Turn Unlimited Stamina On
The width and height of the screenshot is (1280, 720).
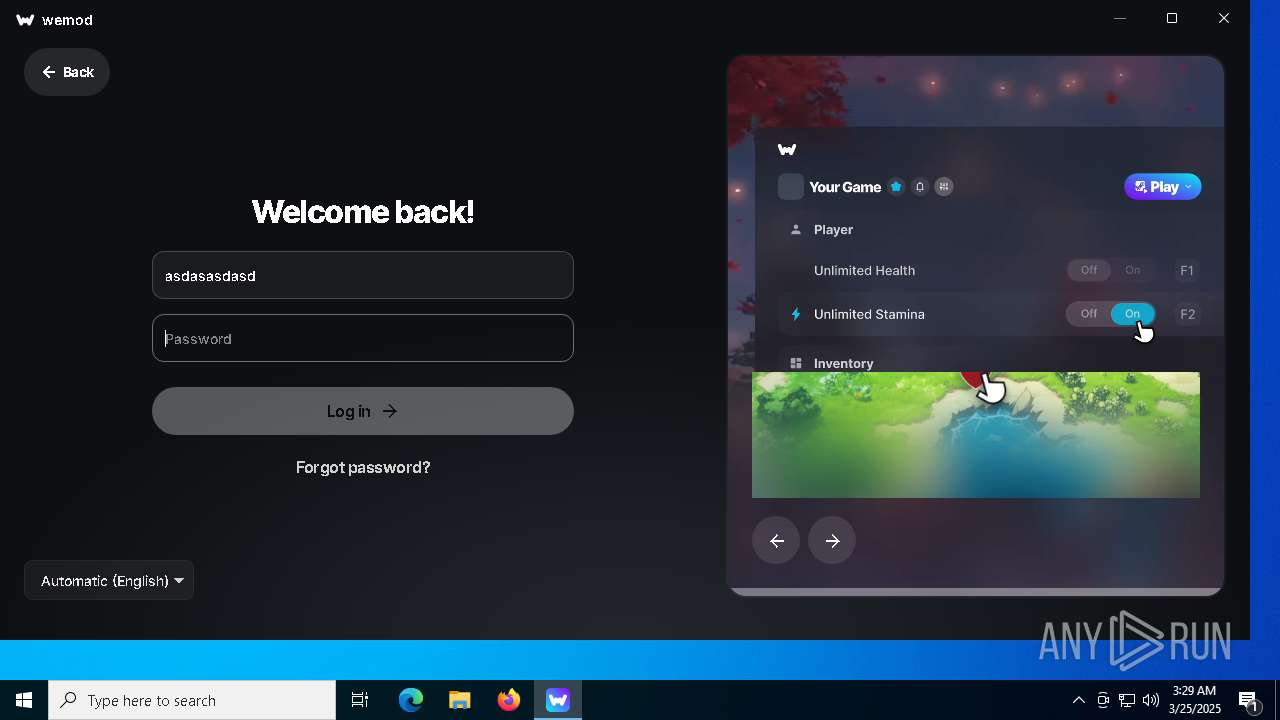tap(1133, 314)
